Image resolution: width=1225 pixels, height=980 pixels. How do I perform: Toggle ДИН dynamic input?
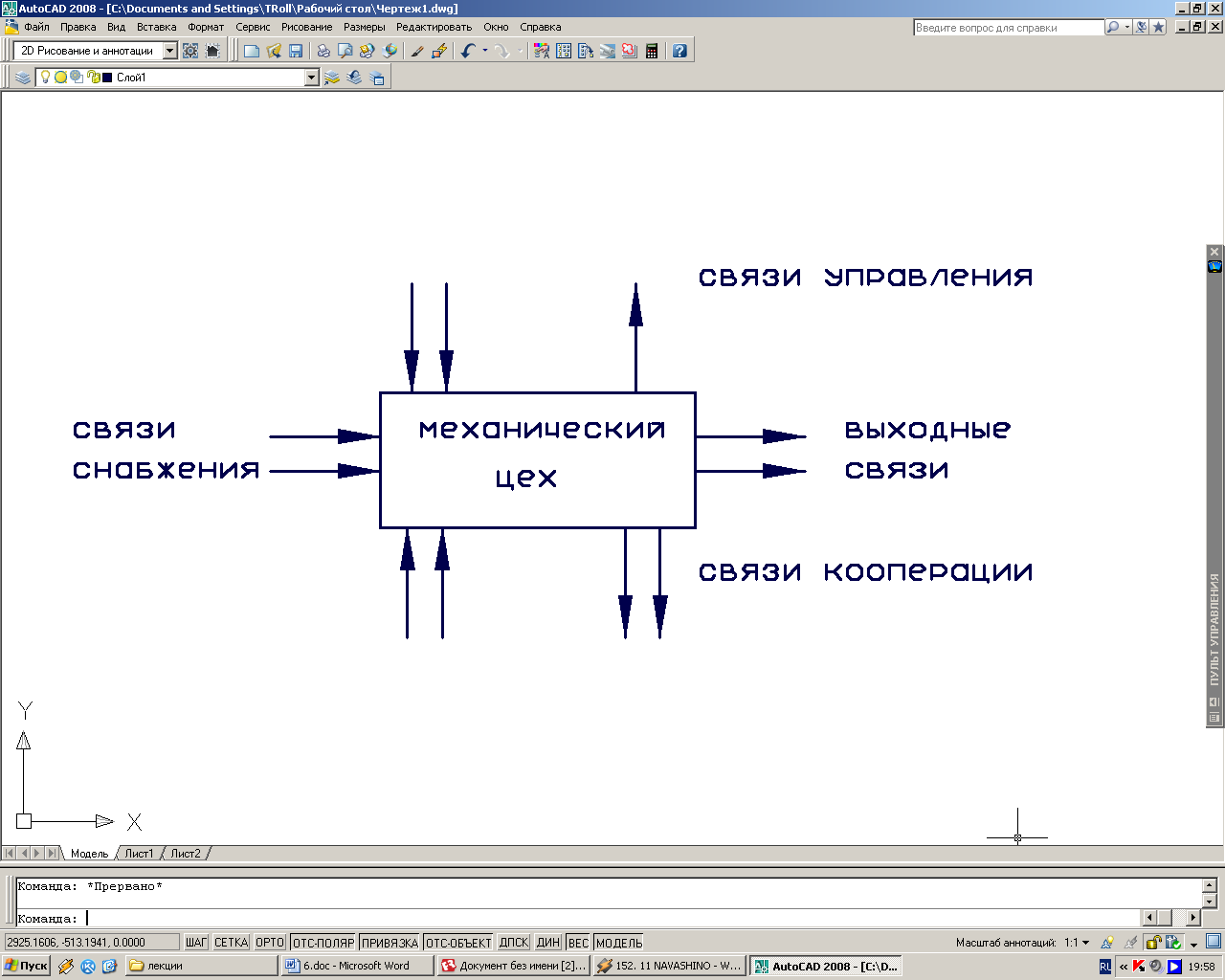tap(548, 943)
